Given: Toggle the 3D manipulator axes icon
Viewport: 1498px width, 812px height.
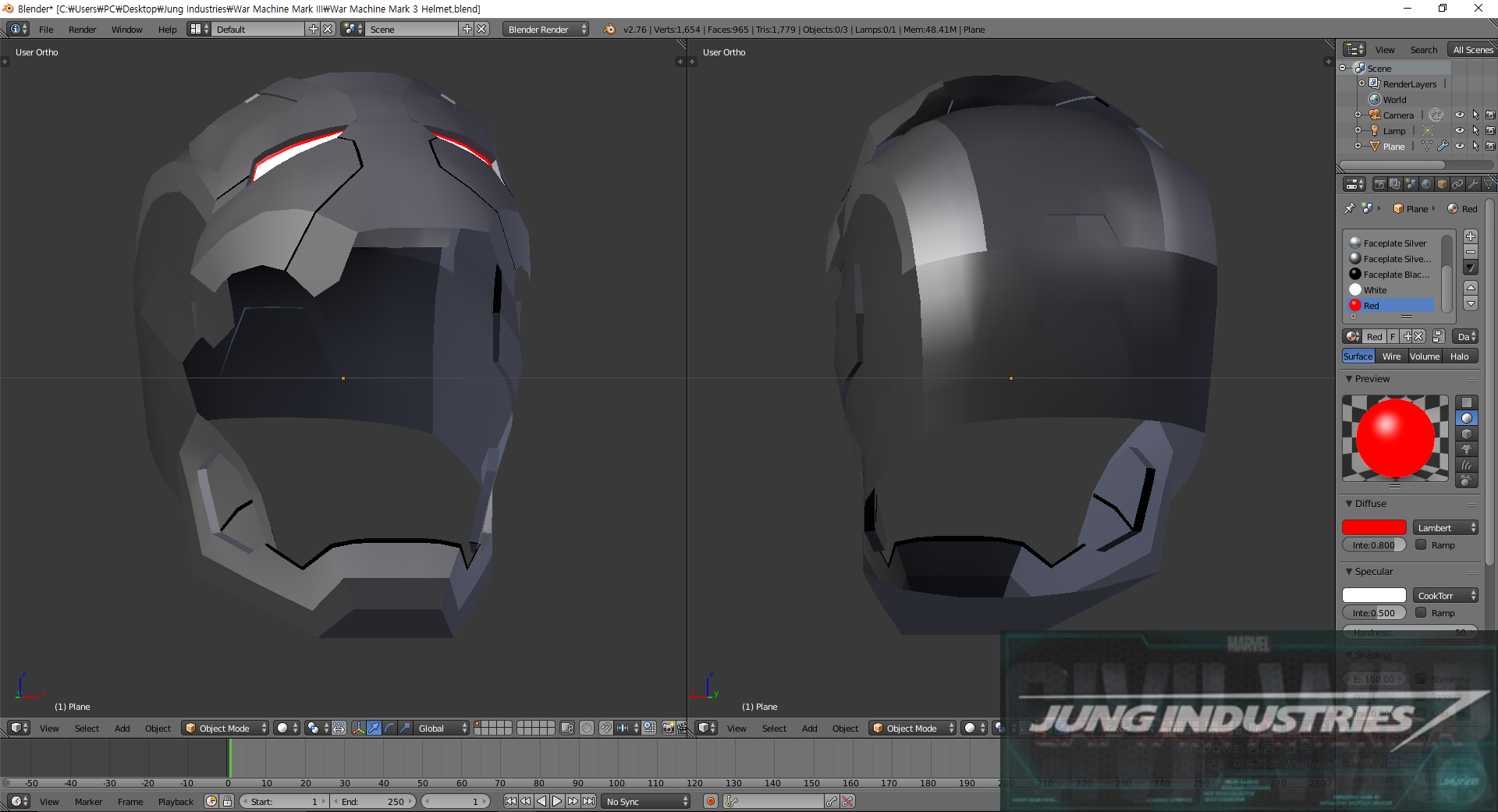Looking at the screenshot, I should coord(358,728).
